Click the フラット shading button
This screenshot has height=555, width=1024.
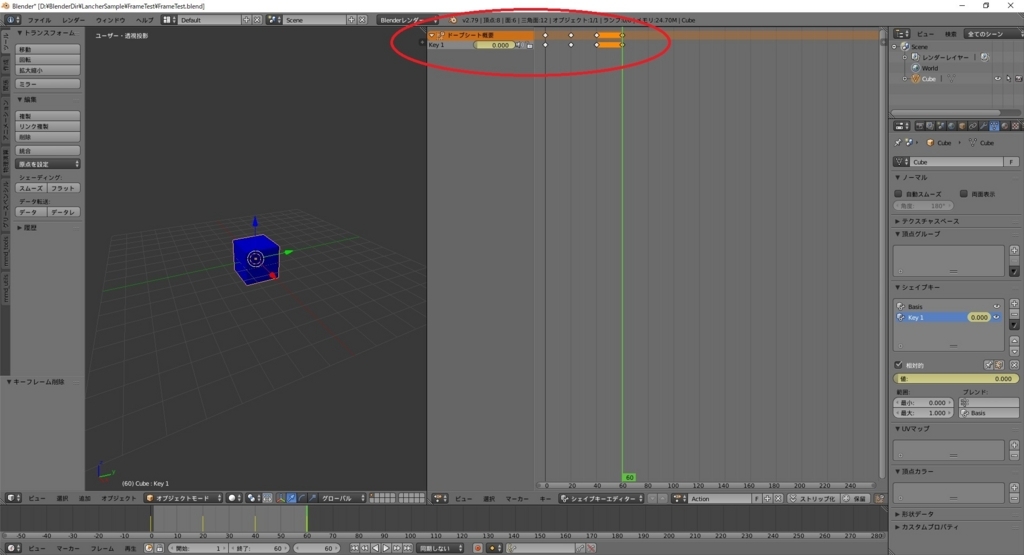[x=63, y=188]
